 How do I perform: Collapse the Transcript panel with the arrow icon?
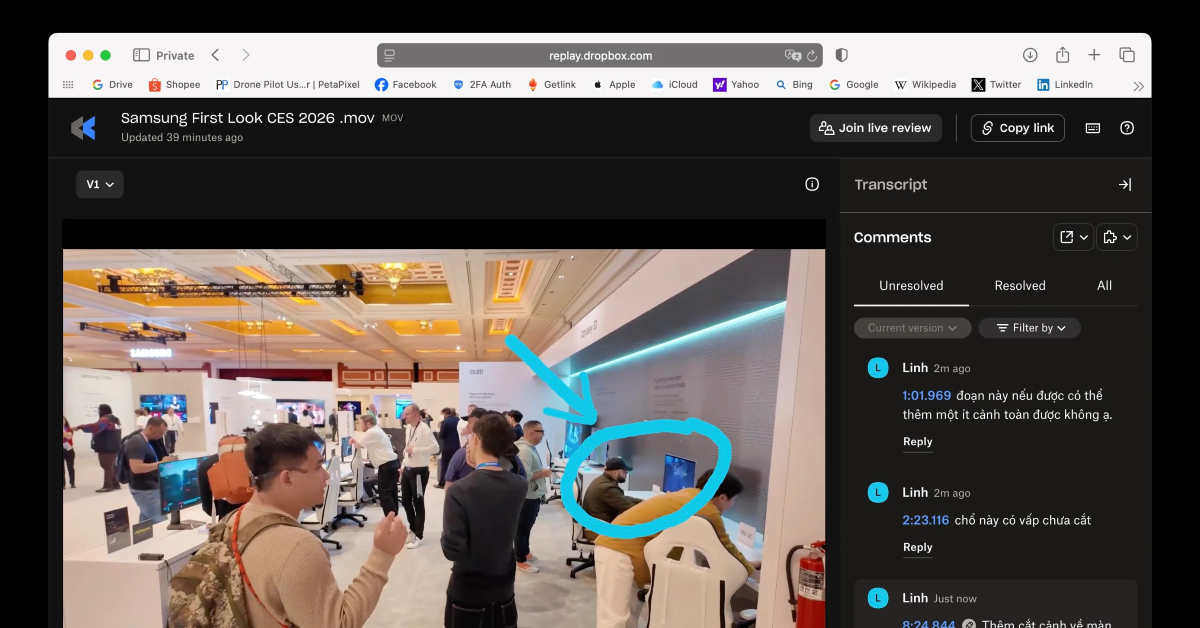pyautogui.click(x=1124, y=184)
